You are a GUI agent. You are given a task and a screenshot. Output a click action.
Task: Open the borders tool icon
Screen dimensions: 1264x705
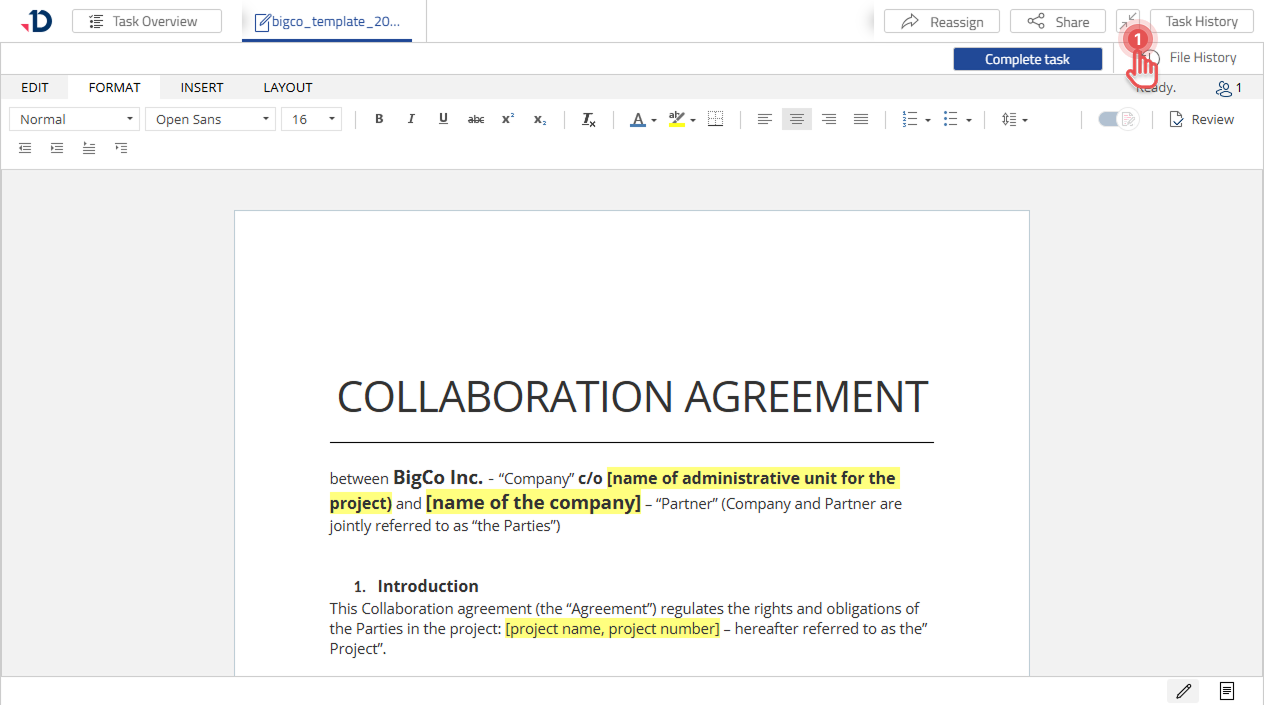(x=716, y=119)
